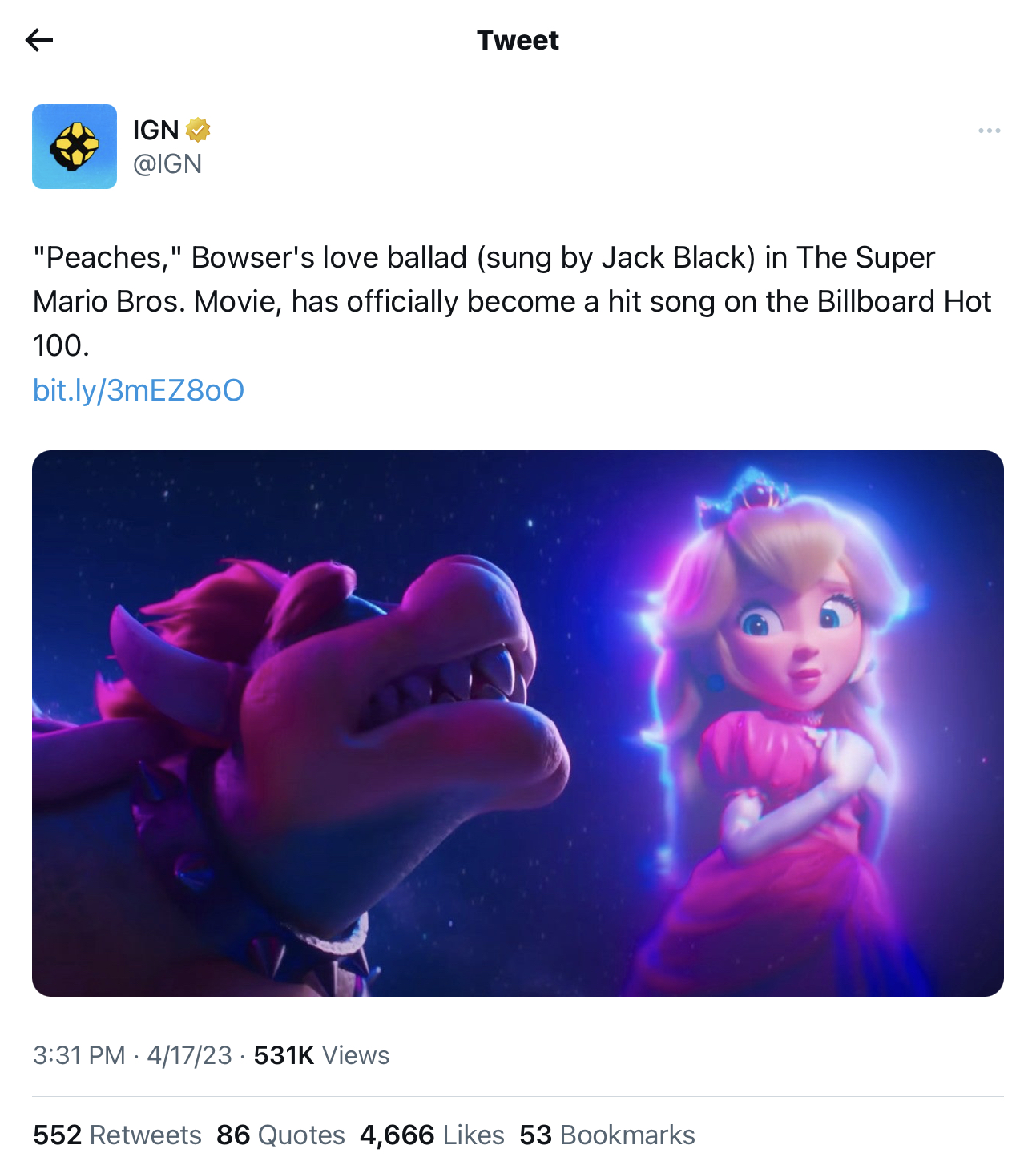
Task: Click the 3:31 PM timestamp
Action: point(79,1055)
